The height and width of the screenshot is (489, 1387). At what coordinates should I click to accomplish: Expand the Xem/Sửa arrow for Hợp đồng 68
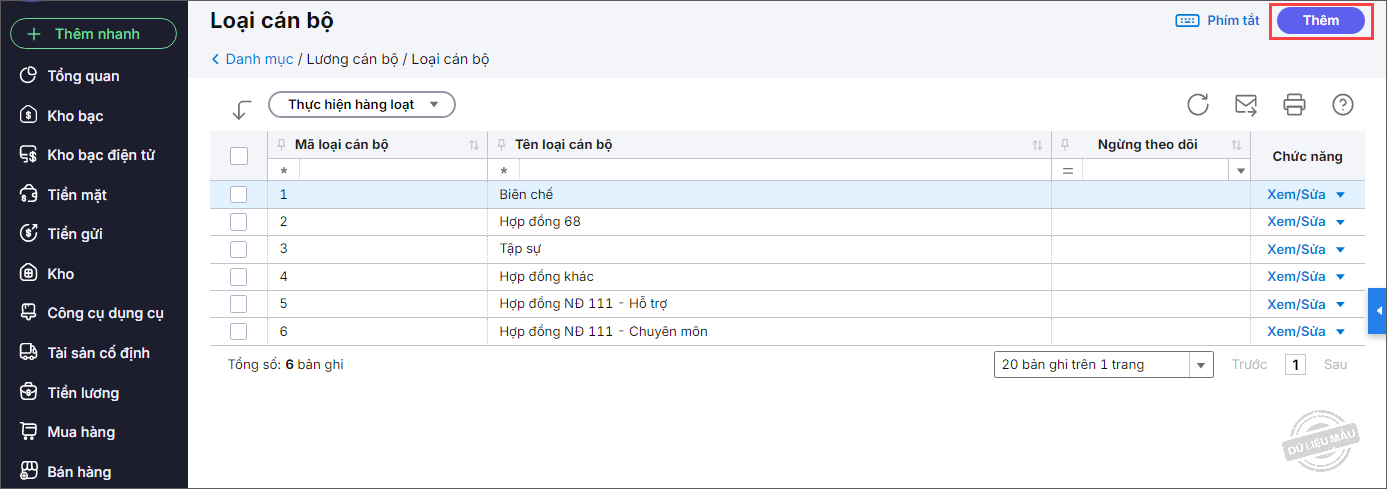coord(1341,222)
